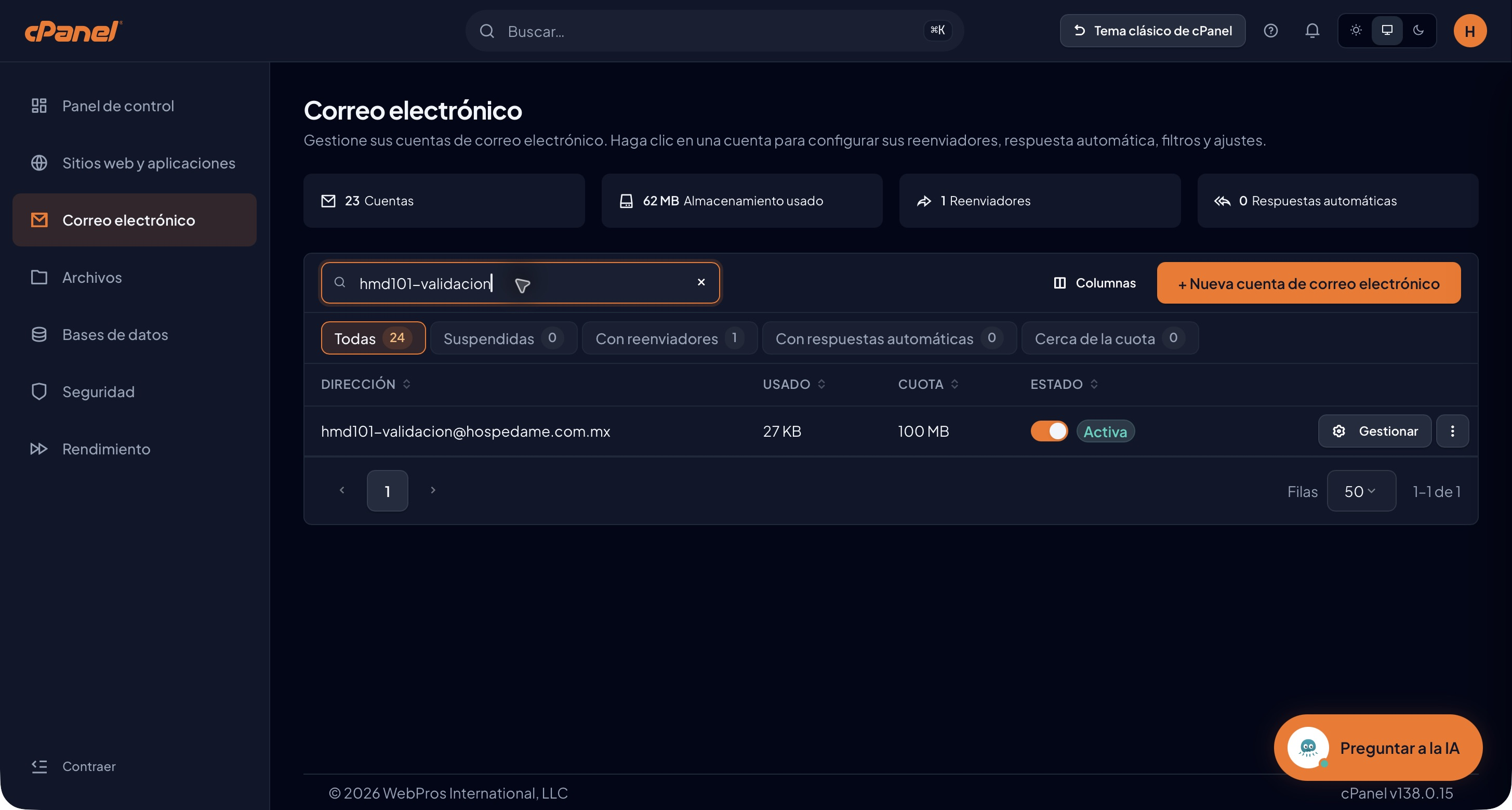Image resolution: width=1512 pixels, height=810 pixels.
Task: Open the H user avatar menu
Action: point(1470,31)
